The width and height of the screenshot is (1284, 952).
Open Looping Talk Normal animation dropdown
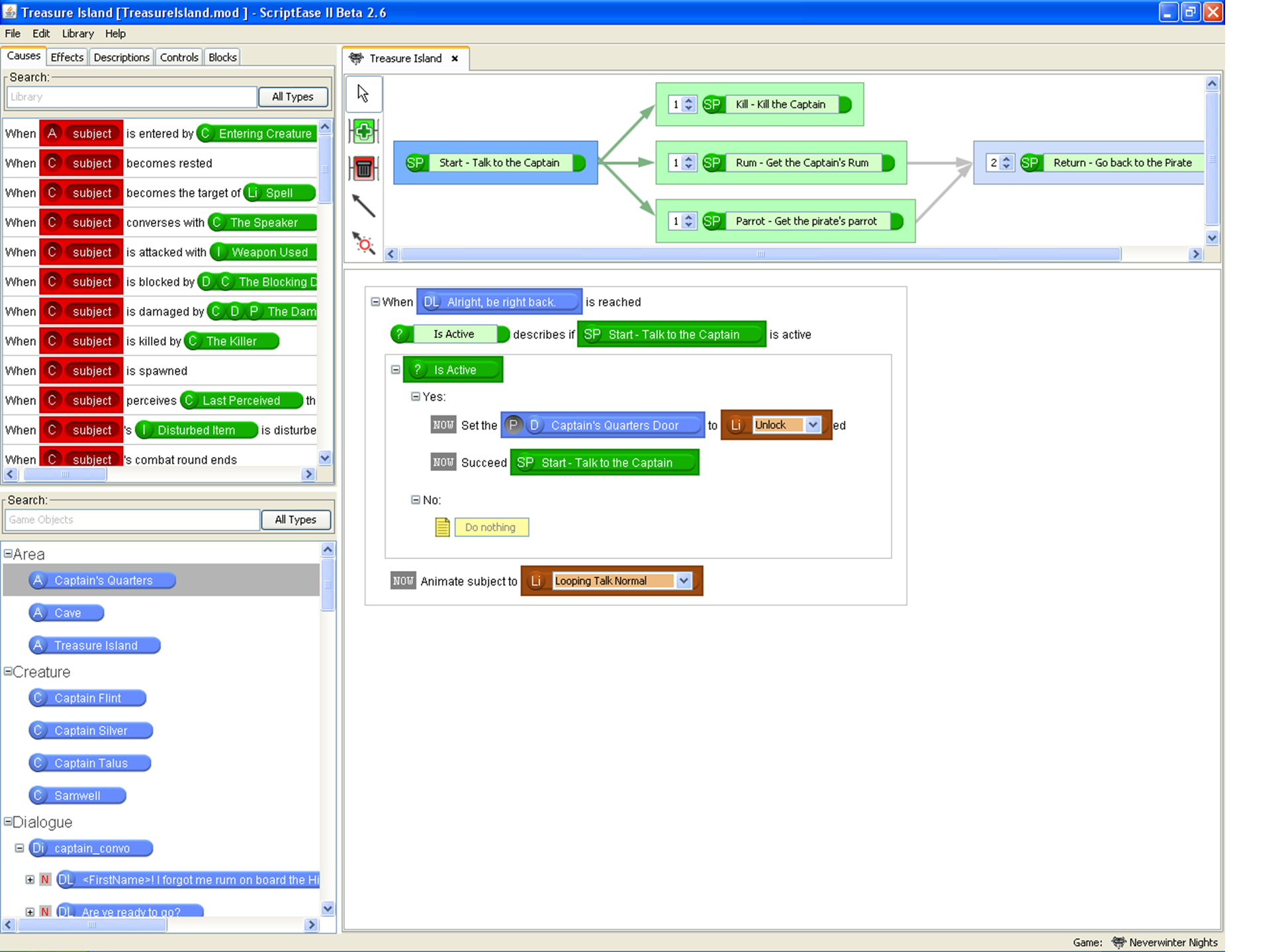684,581
